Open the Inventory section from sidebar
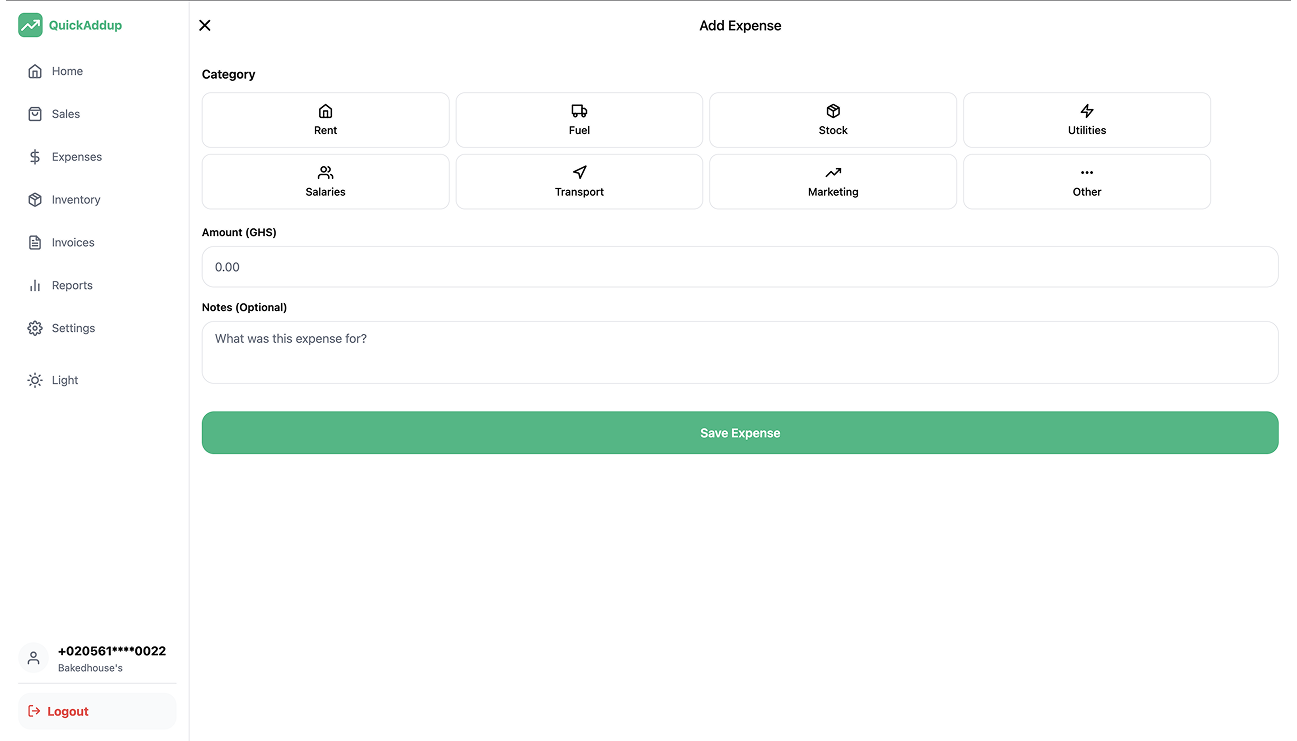 (x=75, y=199)
